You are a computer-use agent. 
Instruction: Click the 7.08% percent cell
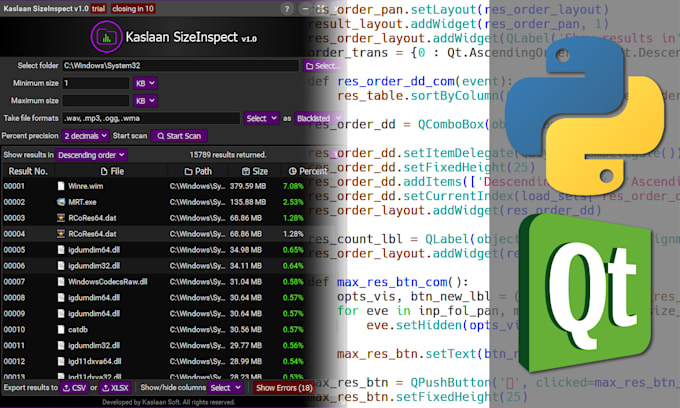pos(293,186)
